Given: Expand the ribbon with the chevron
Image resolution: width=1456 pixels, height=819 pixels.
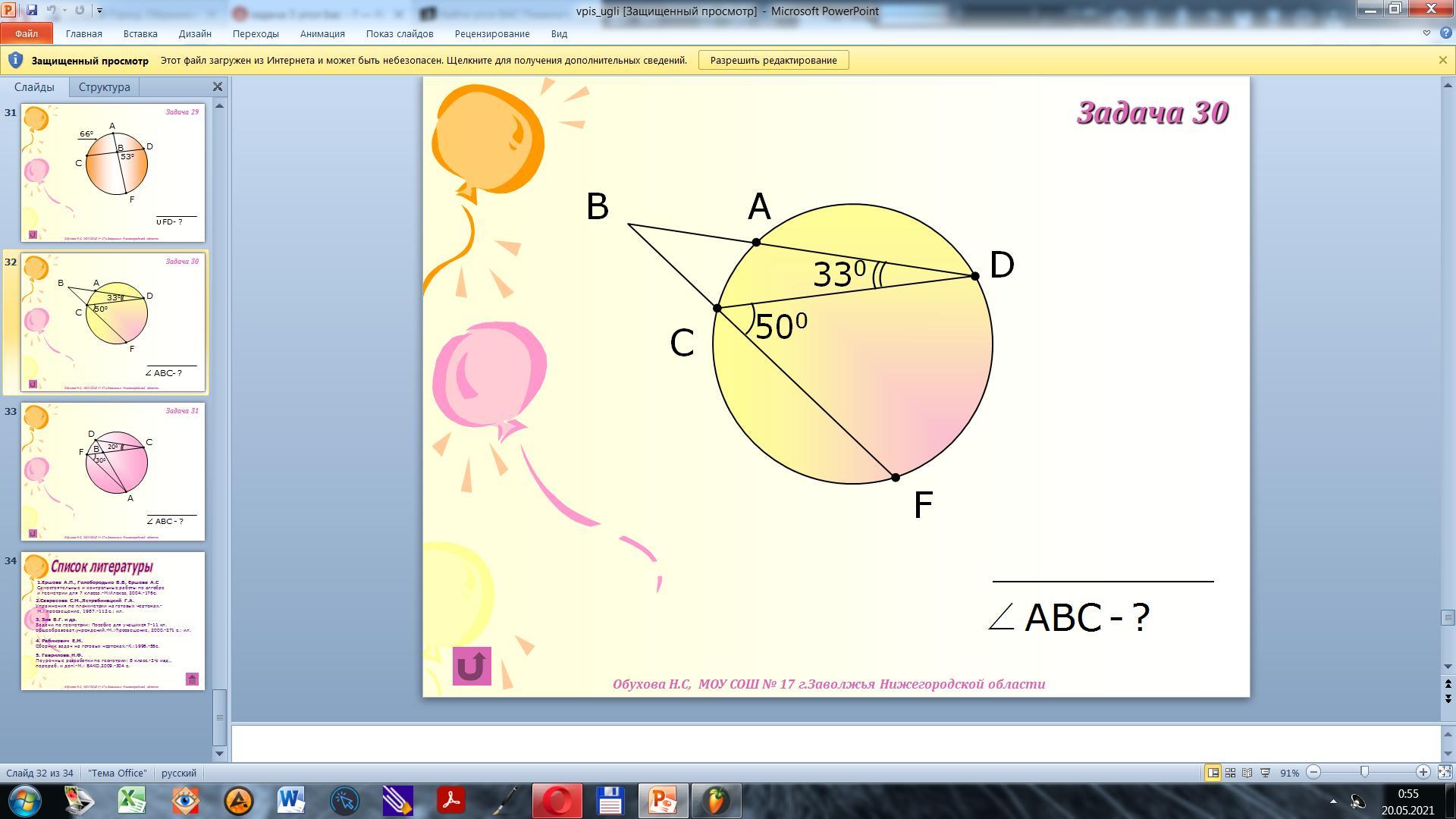Looking at the screenshot, I should 1426,33.
